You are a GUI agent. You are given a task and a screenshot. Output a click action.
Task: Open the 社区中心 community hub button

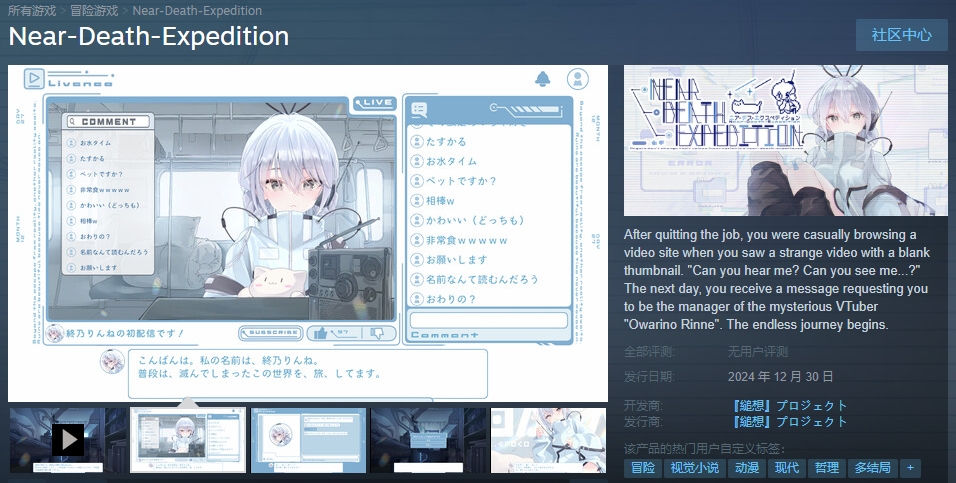(x=901, y=35)
